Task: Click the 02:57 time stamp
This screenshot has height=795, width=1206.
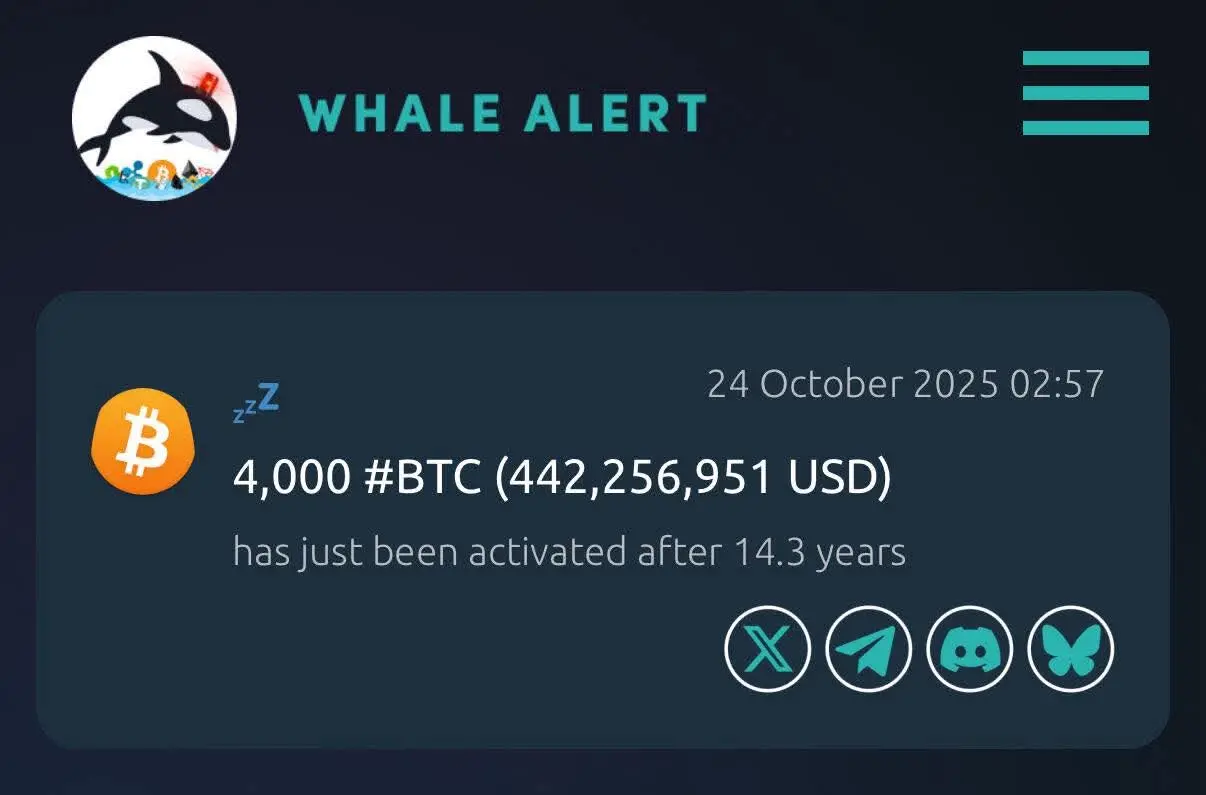Action: 1057,384
